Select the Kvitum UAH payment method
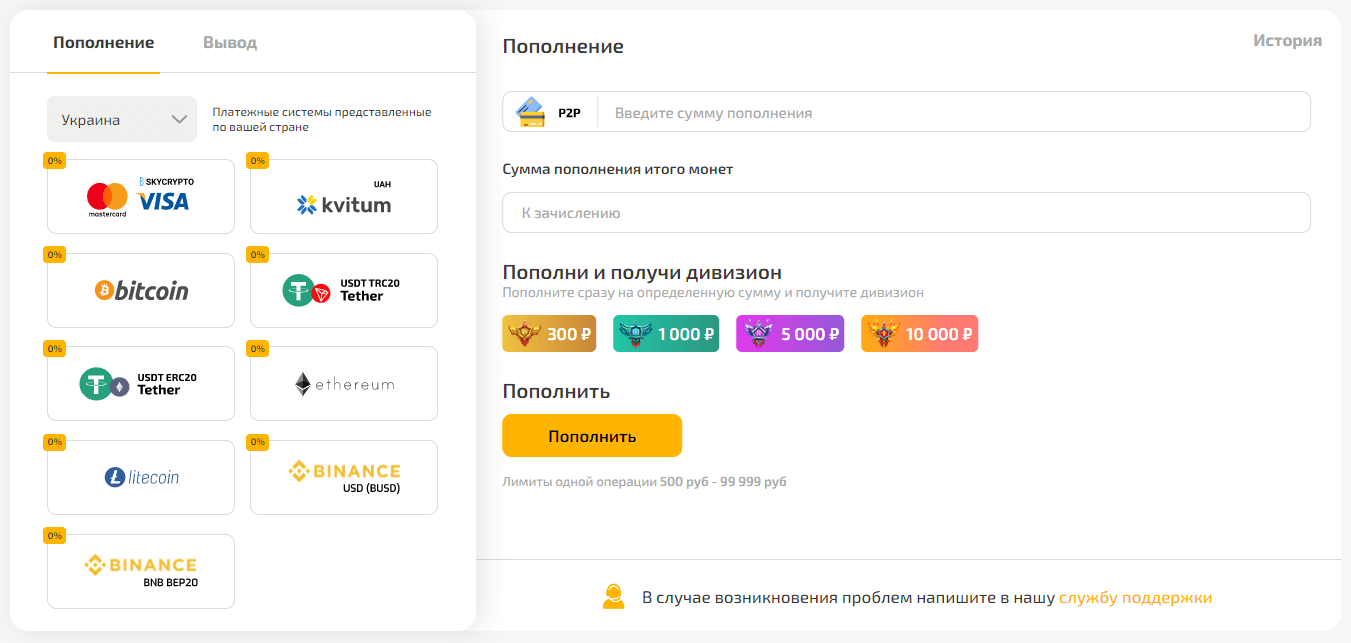The width and height of the screenshot is (1351, 643). (343, 196)
